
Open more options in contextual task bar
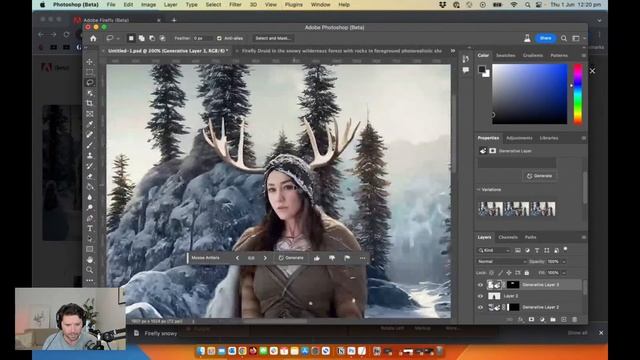[362, 258]
